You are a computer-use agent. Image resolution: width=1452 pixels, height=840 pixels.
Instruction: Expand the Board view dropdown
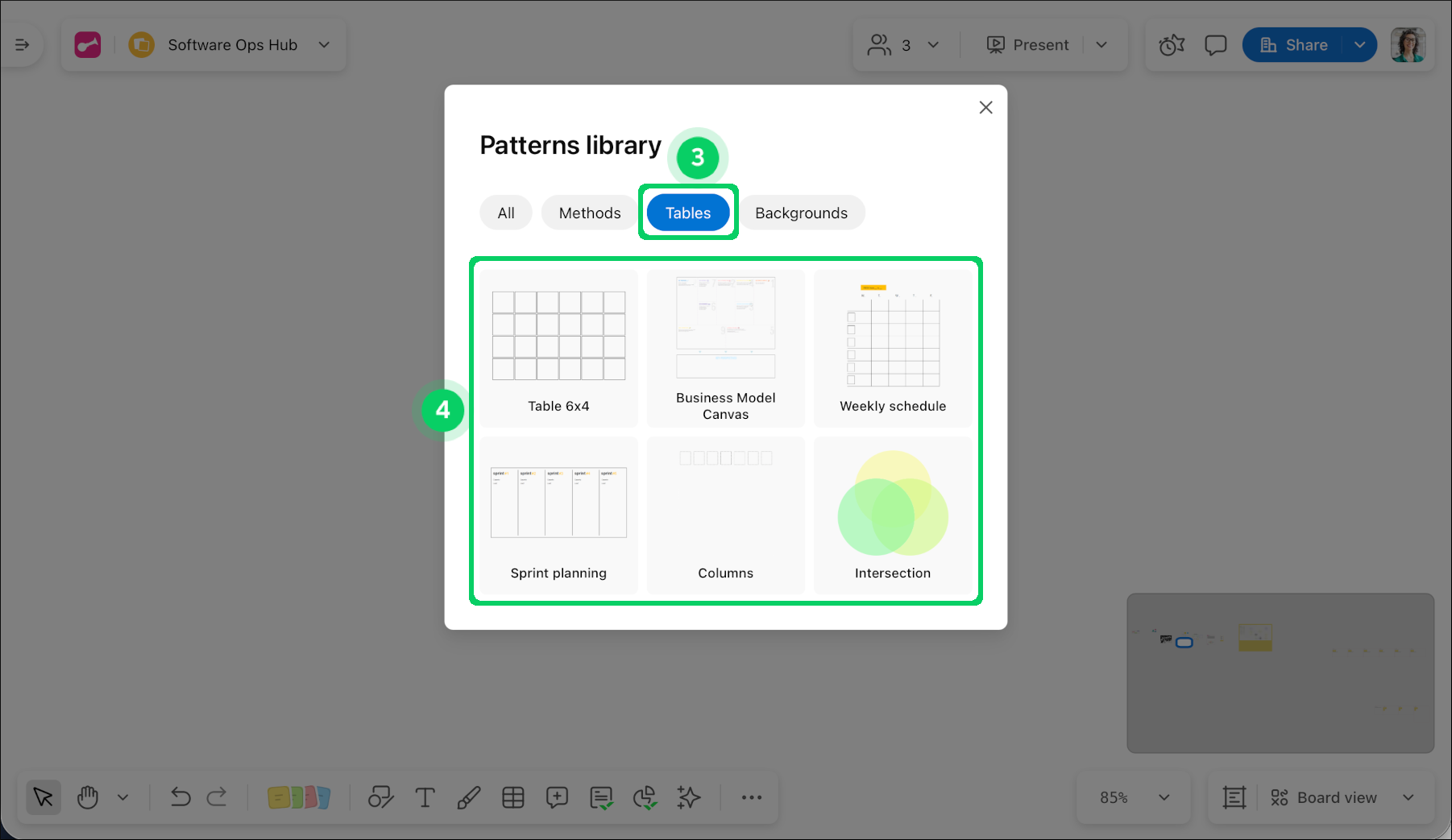pos(1408,797)
